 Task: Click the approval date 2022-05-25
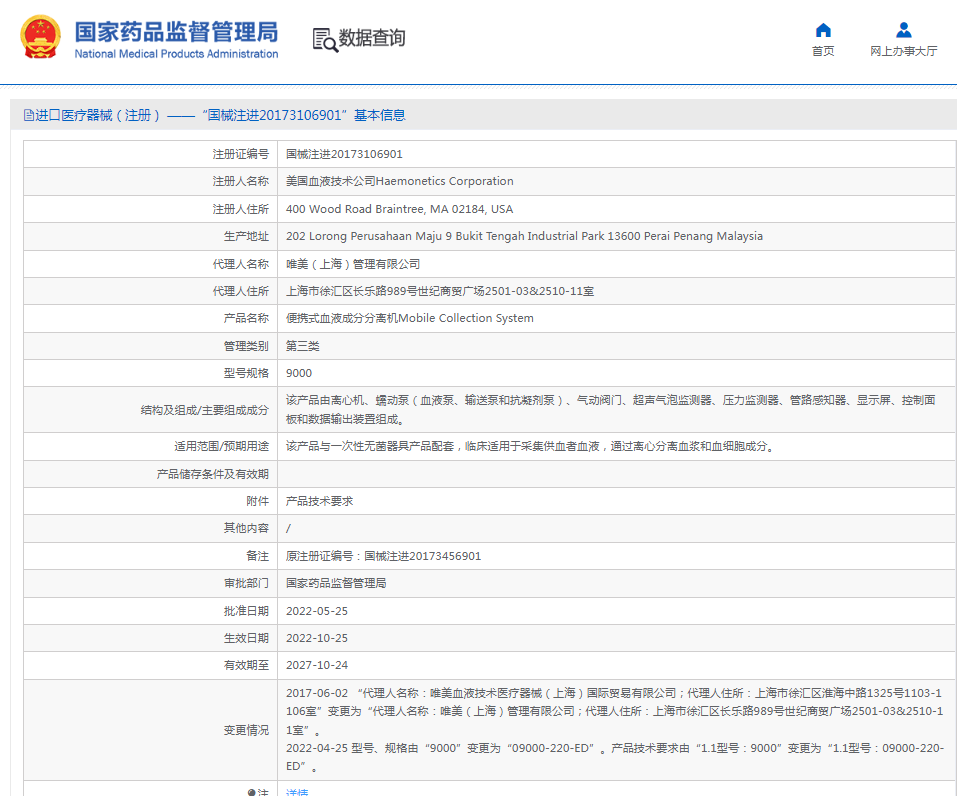click(x=317, y=611)
